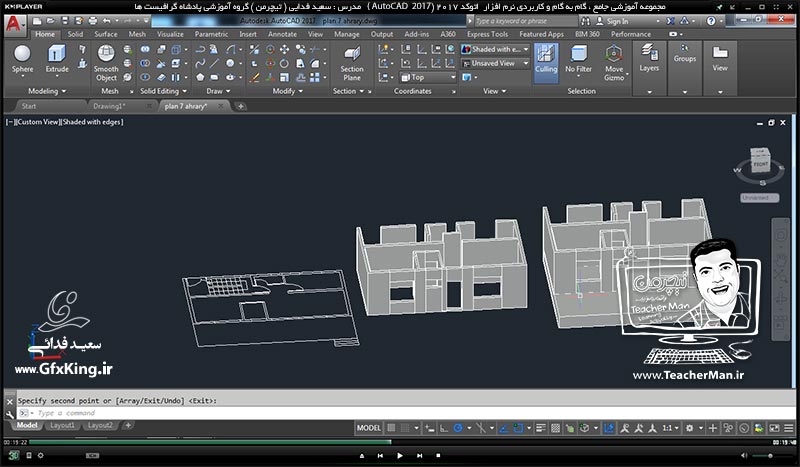Open the AutoCAD application menu logo
The height and width of the screenshot is (467, 800).
(x=14, y=24)
